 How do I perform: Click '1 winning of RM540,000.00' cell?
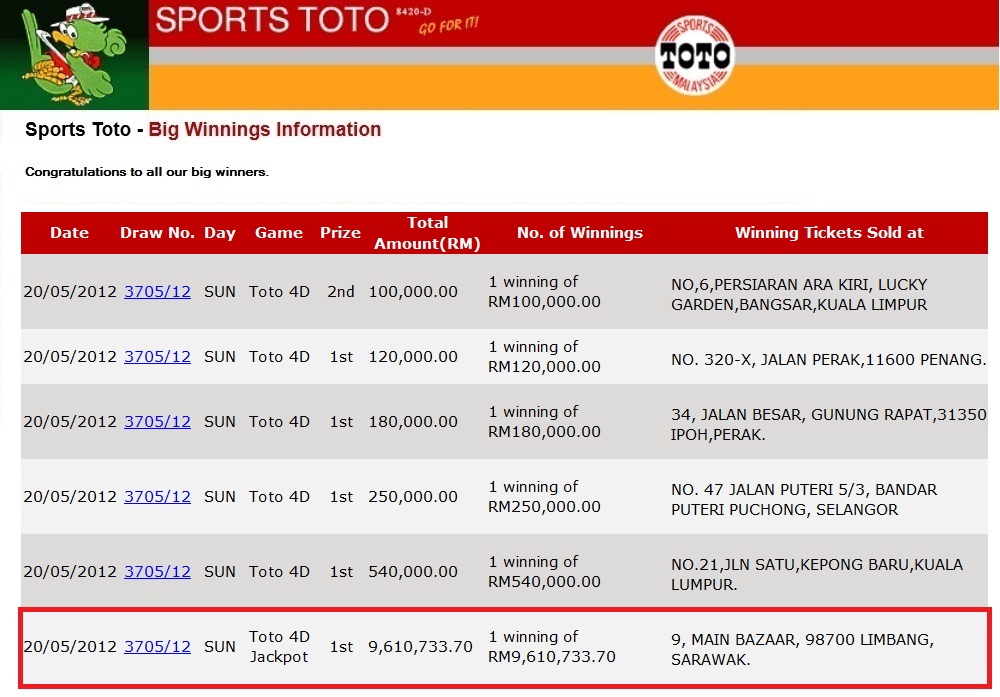point(544,572)
